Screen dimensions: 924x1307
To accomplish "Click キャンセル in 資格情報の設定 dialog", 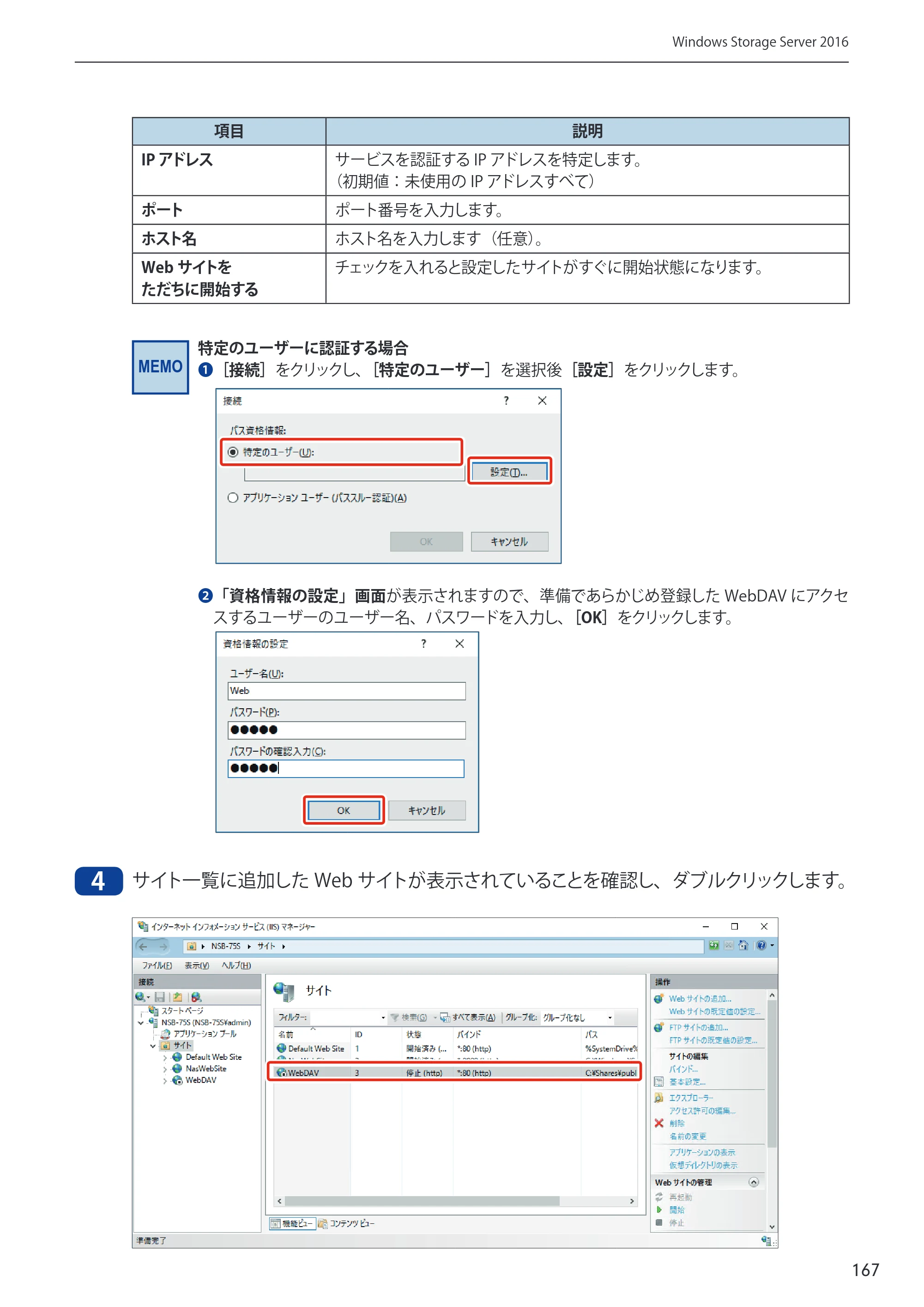I will (x=427, y=810).
